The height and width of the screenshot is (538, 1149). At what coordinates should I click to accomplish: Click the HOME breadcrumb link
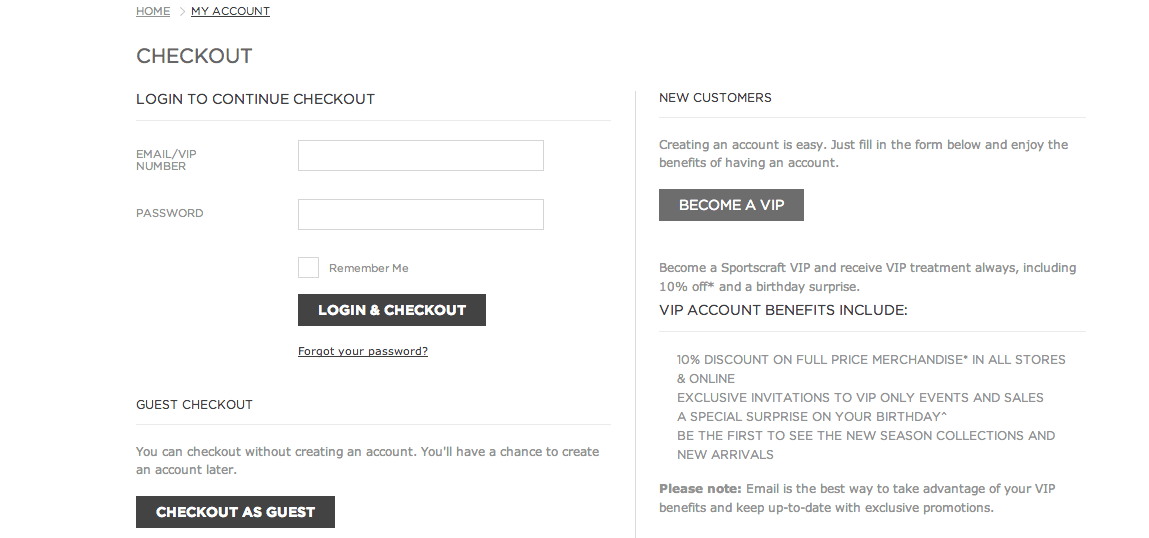coord(153,11)
